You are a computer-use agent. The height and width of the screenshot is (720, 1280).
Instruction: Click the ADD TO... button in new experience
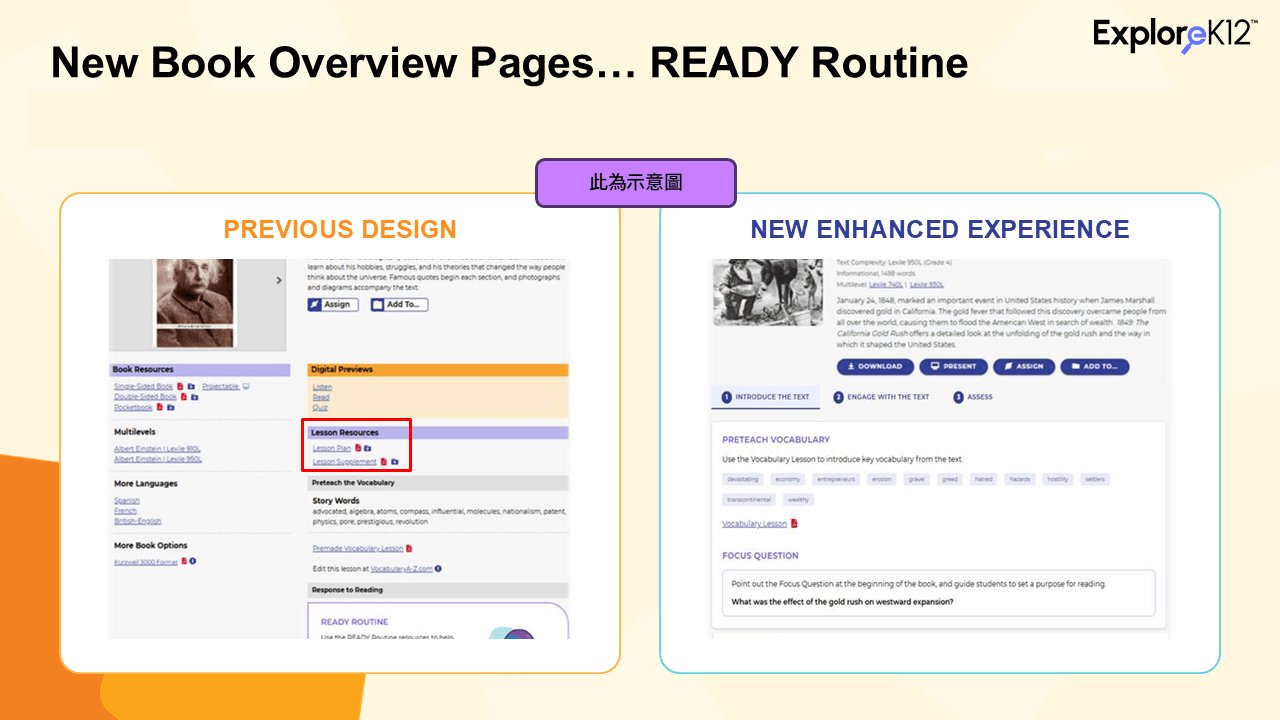(x=1095, y=366)
